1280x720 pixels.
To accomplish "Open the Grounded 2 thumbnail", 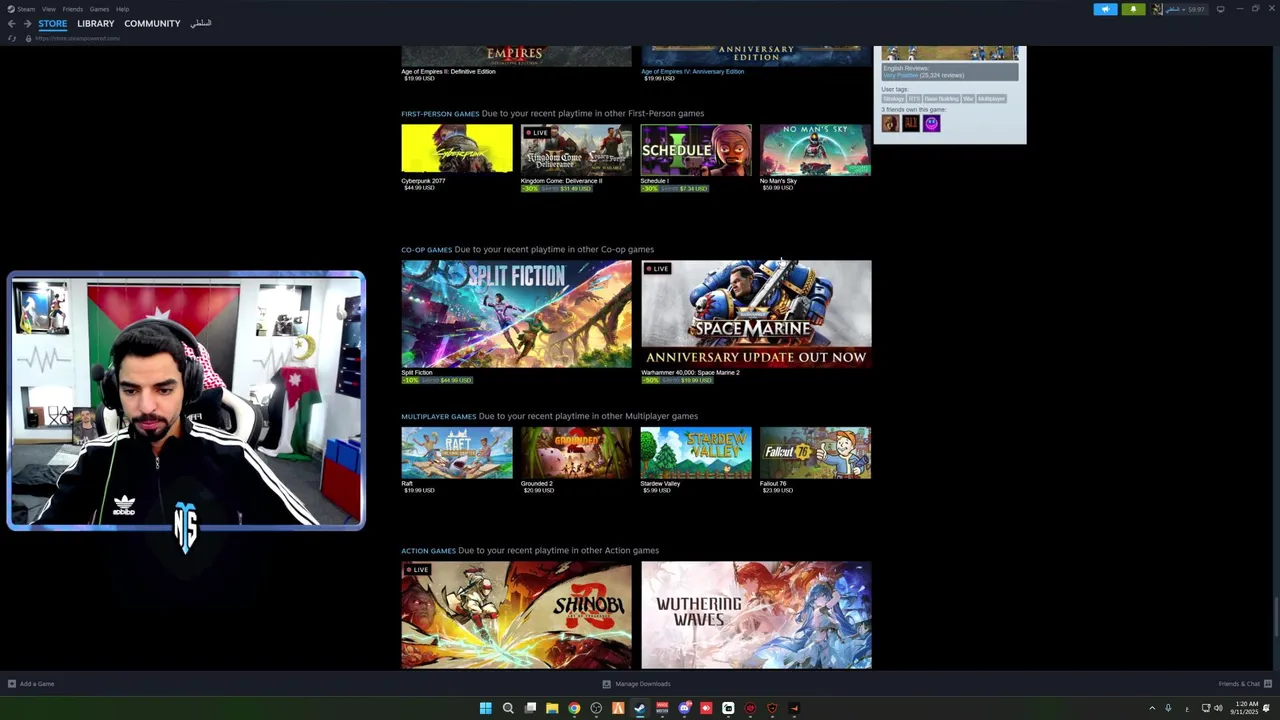I will point(576,453).
